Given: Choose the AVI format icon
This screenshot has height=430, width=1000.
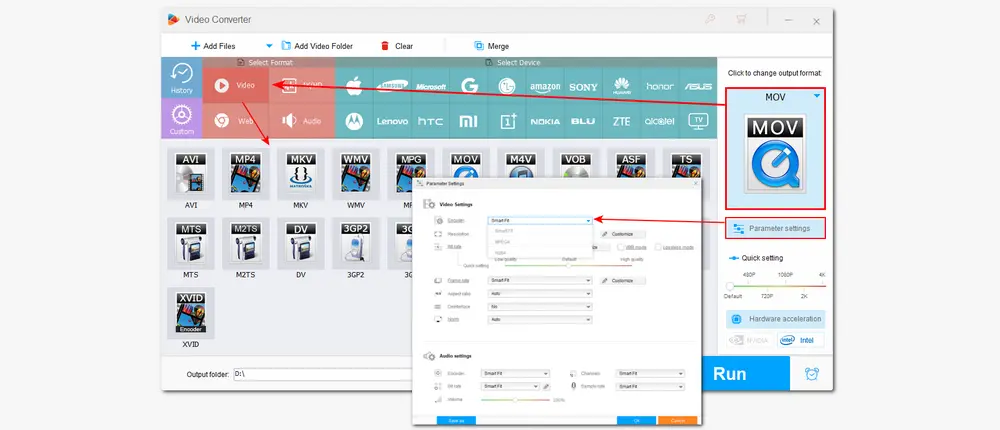Looking at the screenshot, I should click(x=191, y=172).
